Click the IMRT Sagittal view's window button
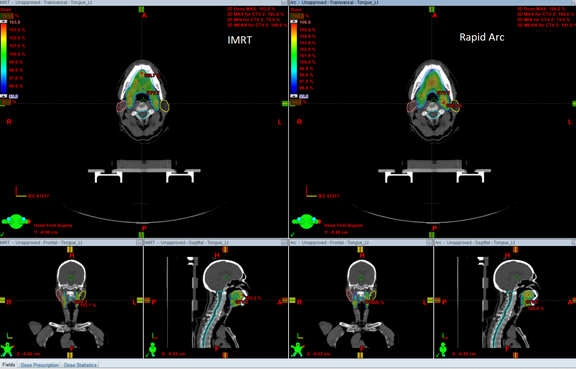576x369 pixels. [284, 243]
